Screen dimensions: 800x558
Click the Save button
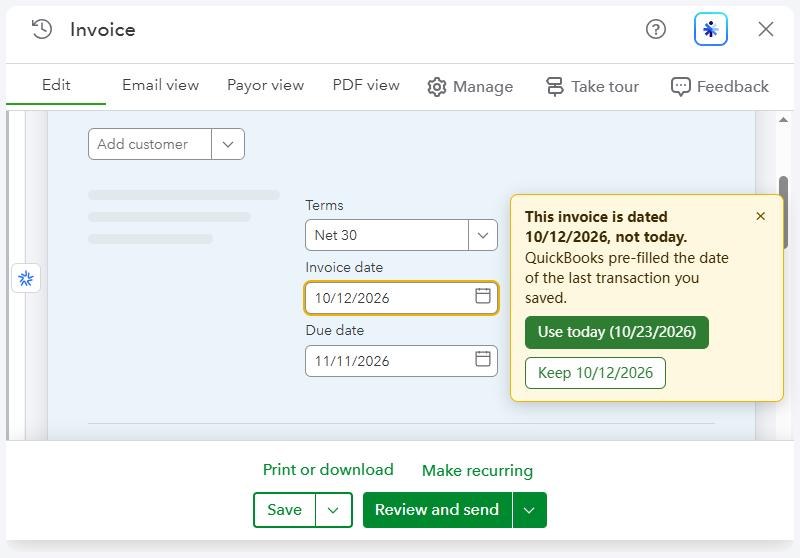(284, 510)
